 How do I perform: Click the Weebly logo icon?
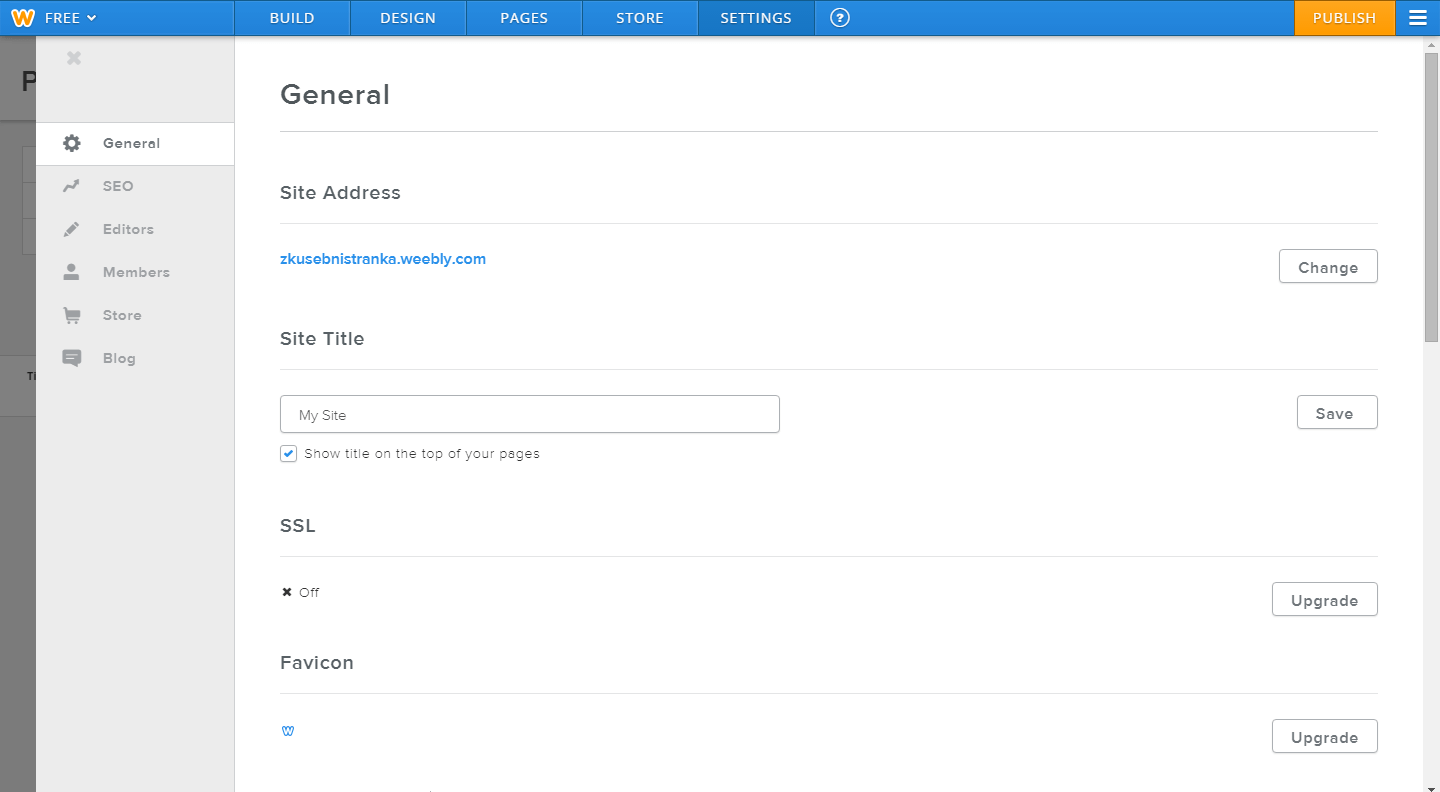point(22,18)
